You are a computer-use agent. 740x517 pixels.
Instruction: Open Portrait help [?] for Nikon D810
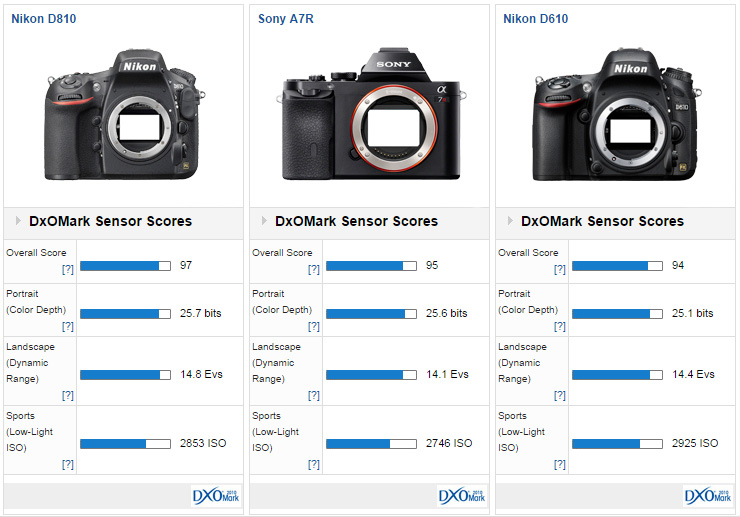[68, 326]
